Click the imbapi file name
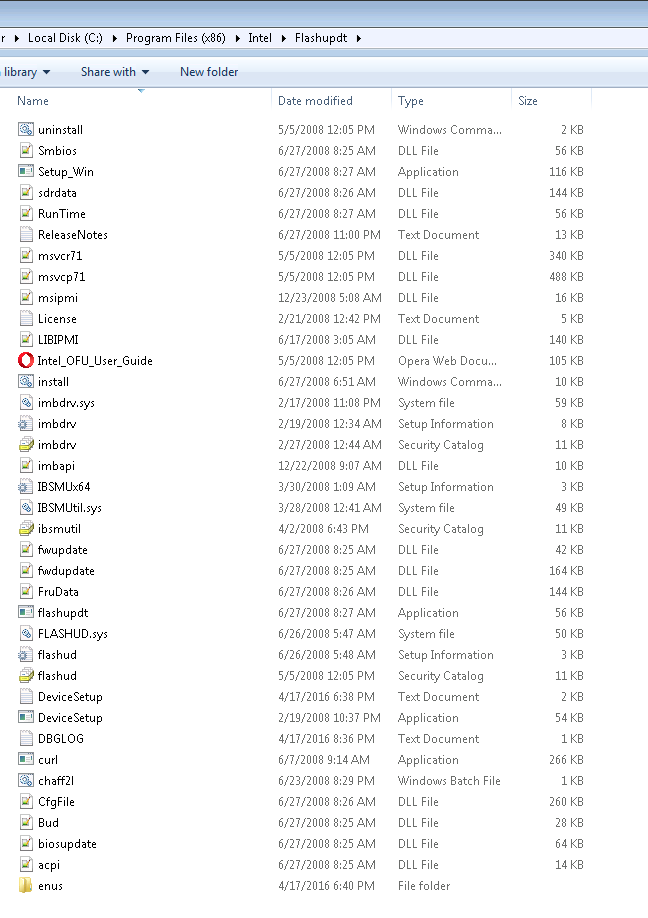 click(x=56, y=466)
